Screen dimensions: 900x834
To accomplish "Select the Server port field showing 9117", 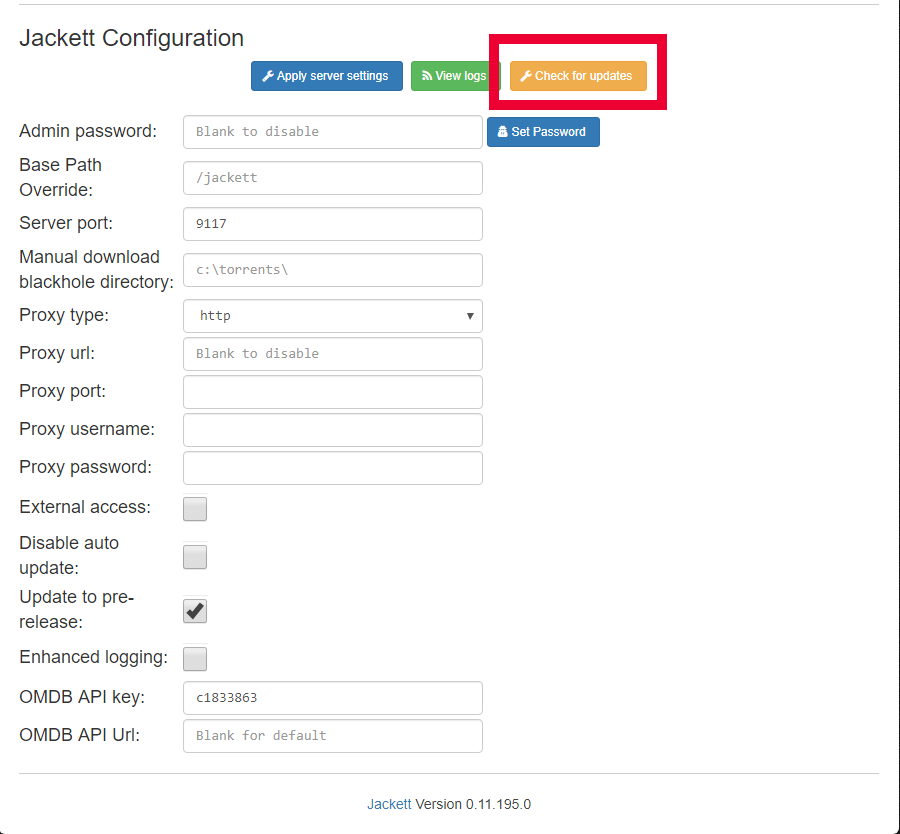I will pyautogui.click(x=332, y=223).
